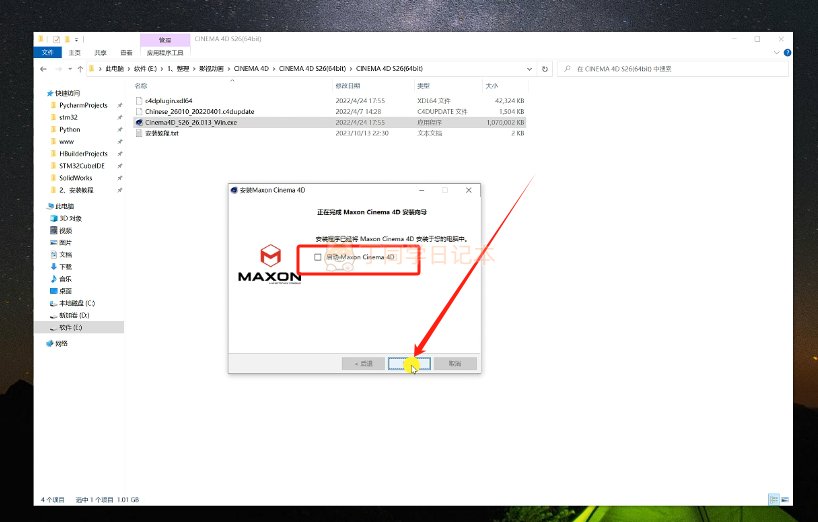Viewport: 818px width, 522px height.
Task: Sort files by the 大小 column header
Action: pyautogui.click(x=492, y=86)
